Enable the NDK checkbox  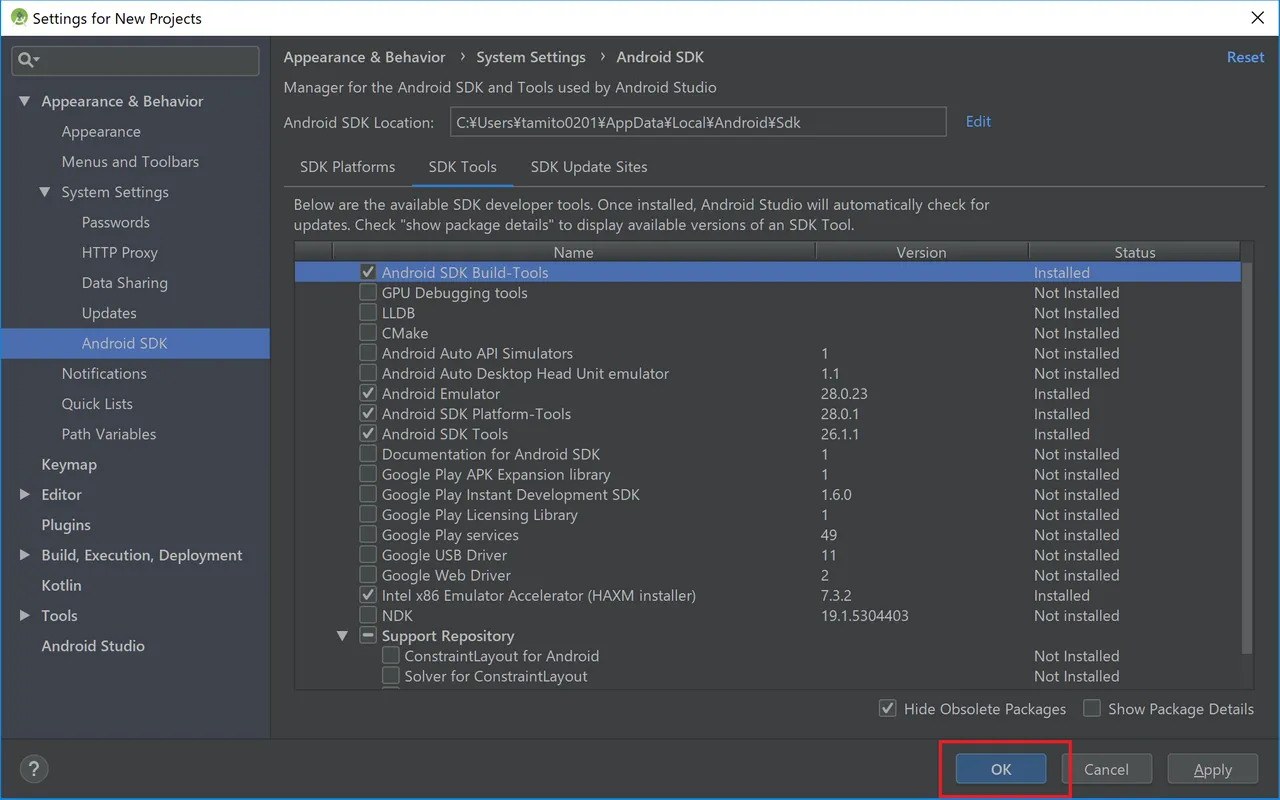[x=368, y=615]
